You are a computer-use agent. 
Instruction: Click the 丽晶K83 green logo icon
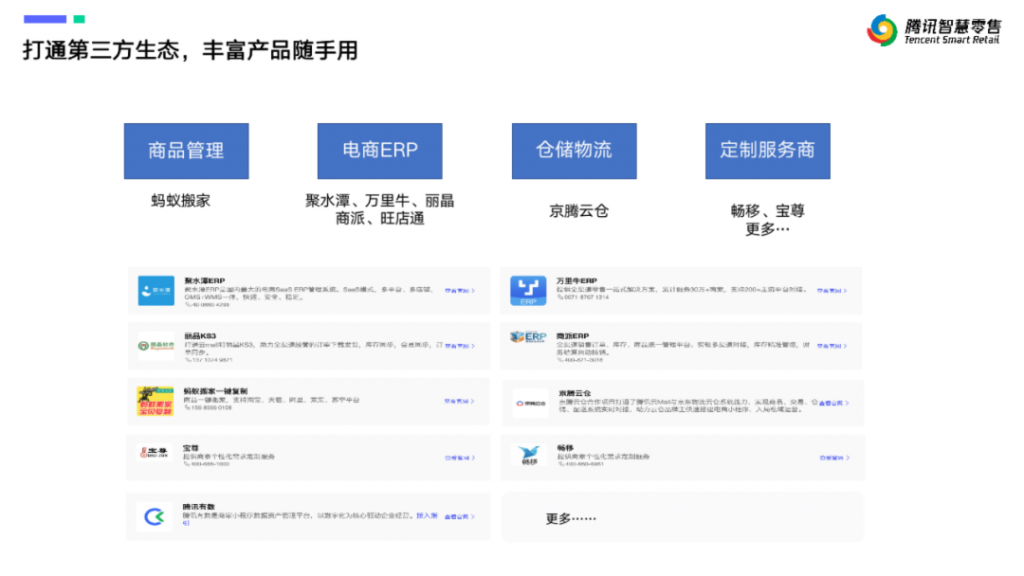click(156, 345)
